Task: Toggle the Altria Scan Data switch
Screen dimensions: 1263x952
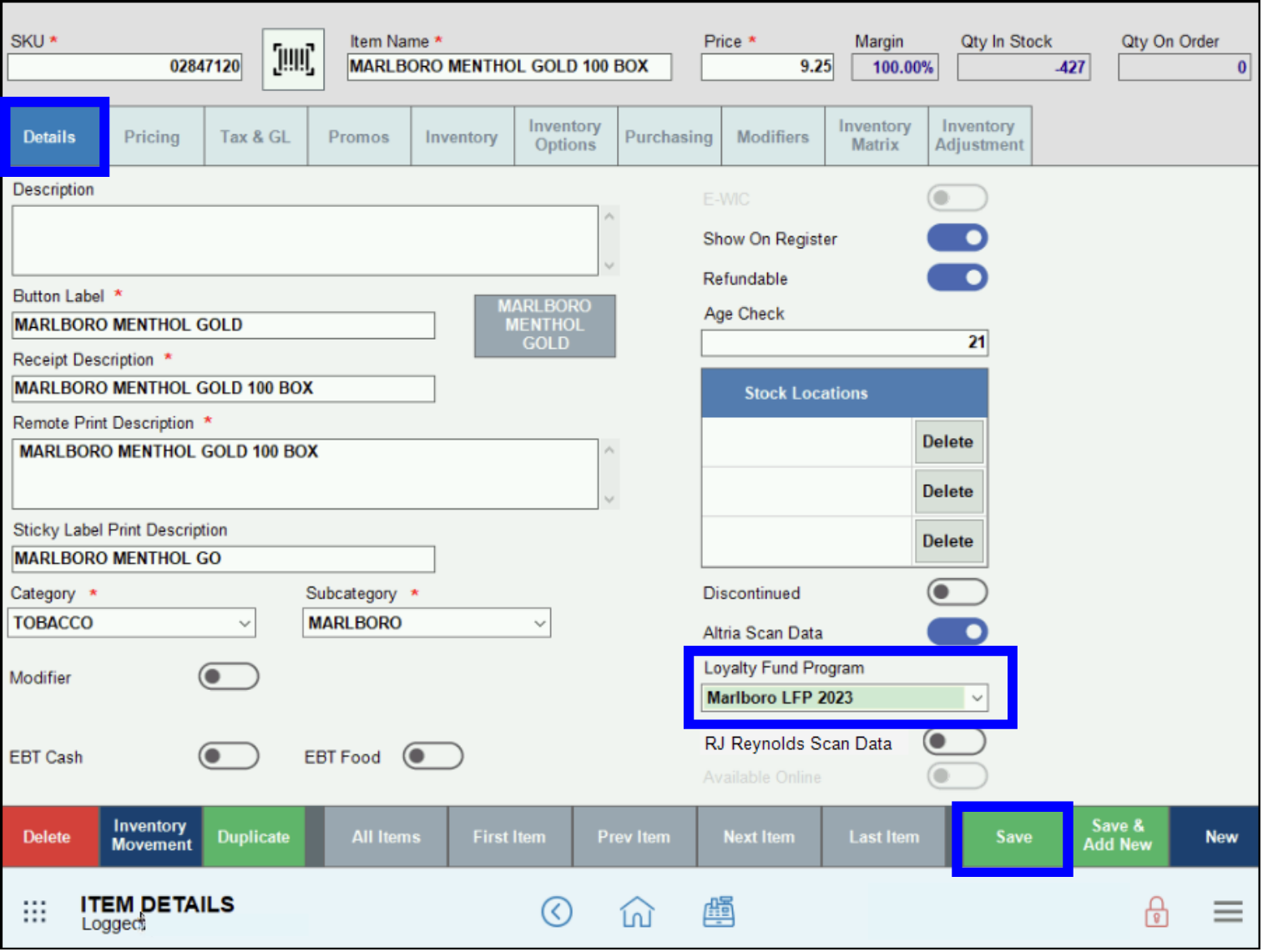Action: pos(957,632)
